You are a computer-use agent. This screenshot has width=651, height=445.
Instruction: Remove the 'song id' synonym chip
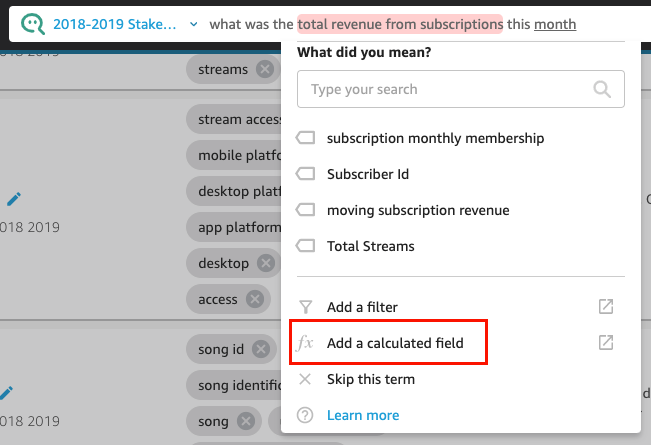click(x=261, y=349)
